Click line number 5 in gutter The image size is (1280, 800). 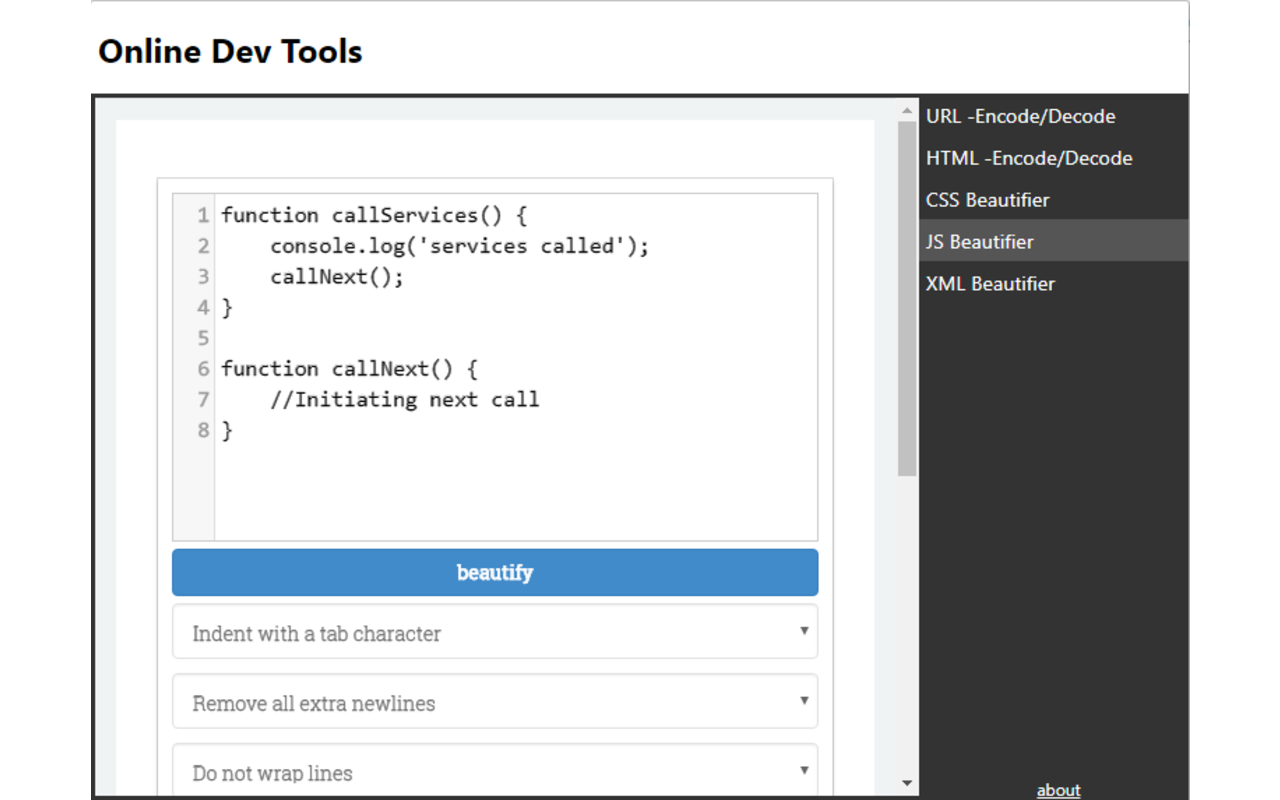coord(203,338)
